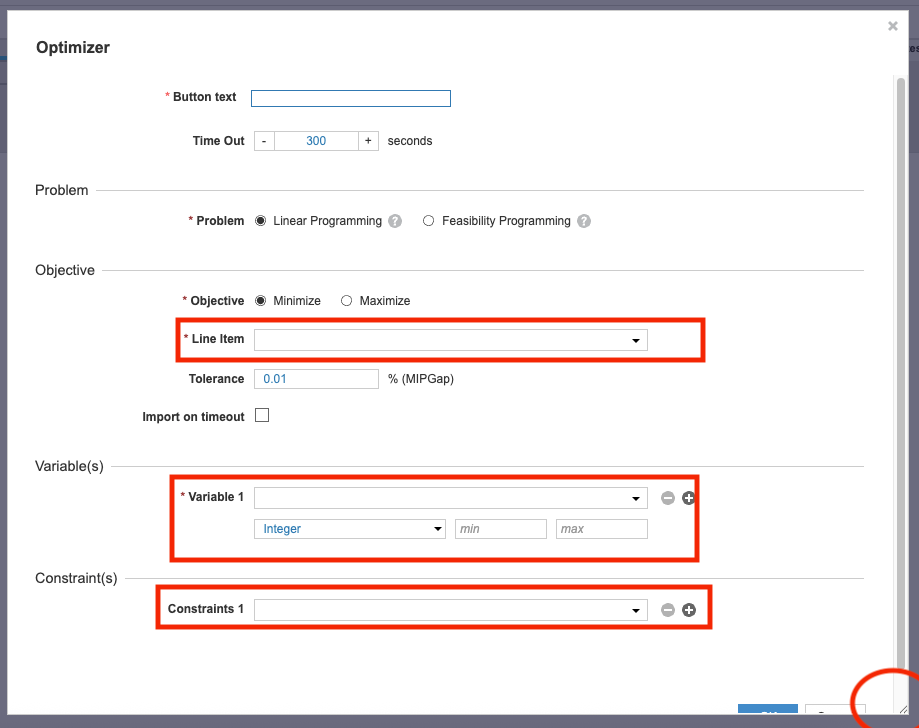Viewport: 919px width, 728px height.
Task: Add a variable with the plus icon
Action: pos(688,498)
